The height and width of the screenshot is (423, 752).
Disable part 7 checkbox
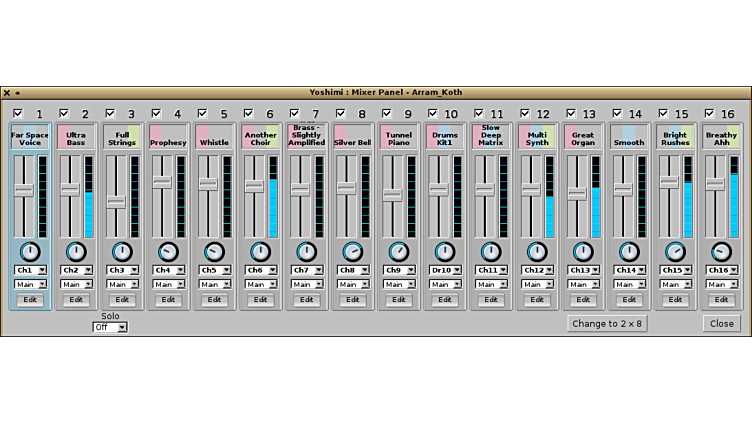[294, 113]
